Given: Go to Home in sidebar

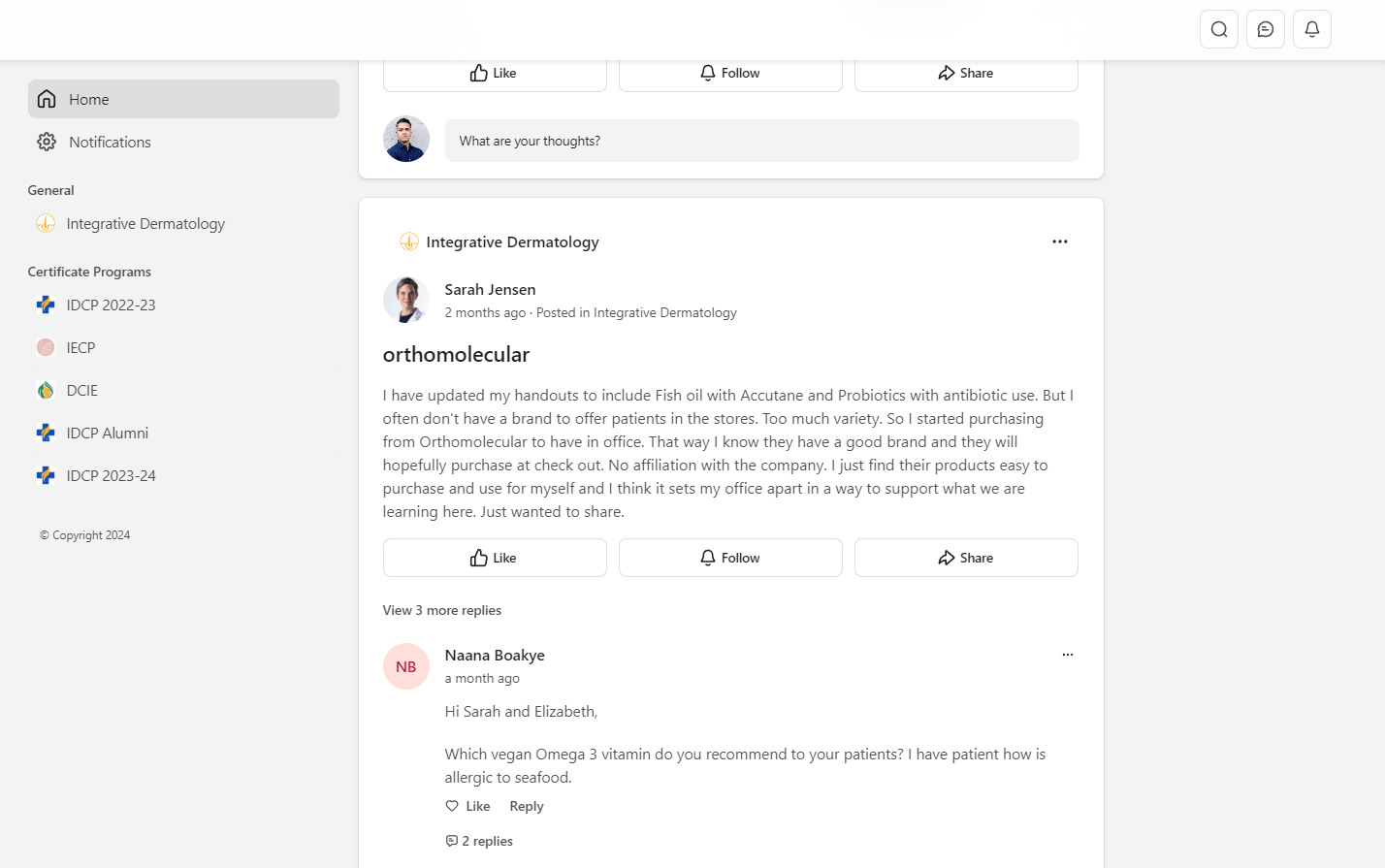Looking at the screenshot, I should coord(183,99).
